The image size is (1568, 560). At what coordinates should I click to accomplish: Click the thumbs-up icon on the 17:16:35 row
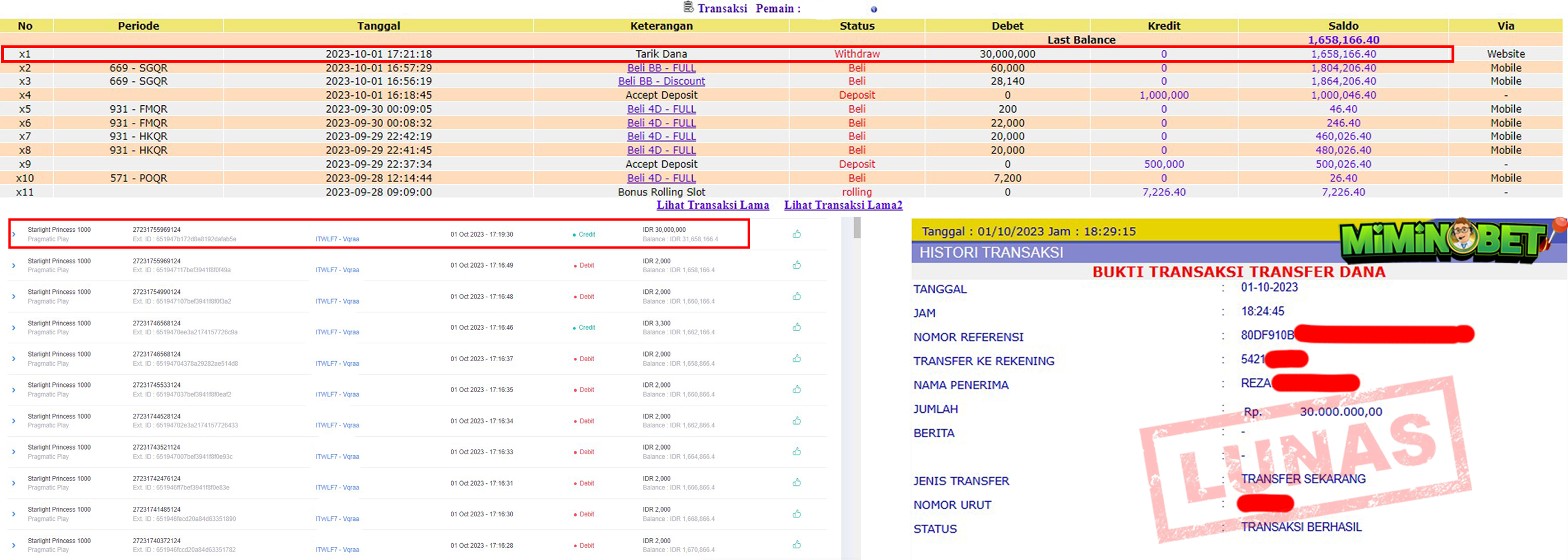(797, 390)
